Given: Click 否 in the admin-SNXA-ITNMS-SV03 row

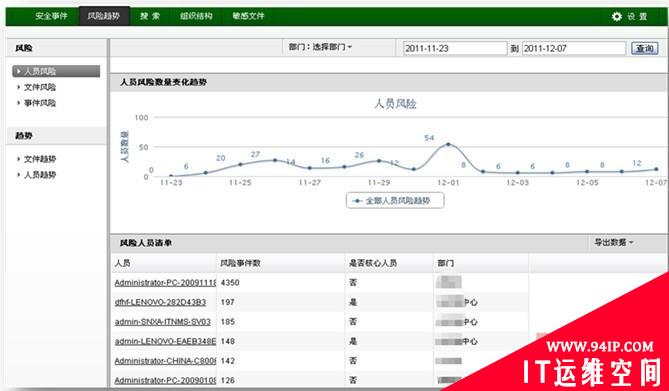Looking at the screenshot, I should pos(352,322).
